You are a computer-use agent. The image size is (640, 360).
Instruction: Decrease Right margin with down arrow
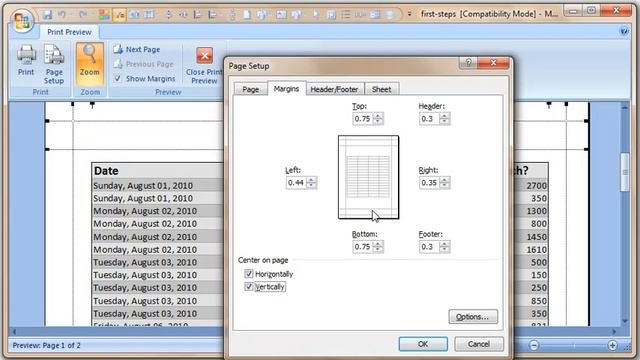click(x=445, y=186)
